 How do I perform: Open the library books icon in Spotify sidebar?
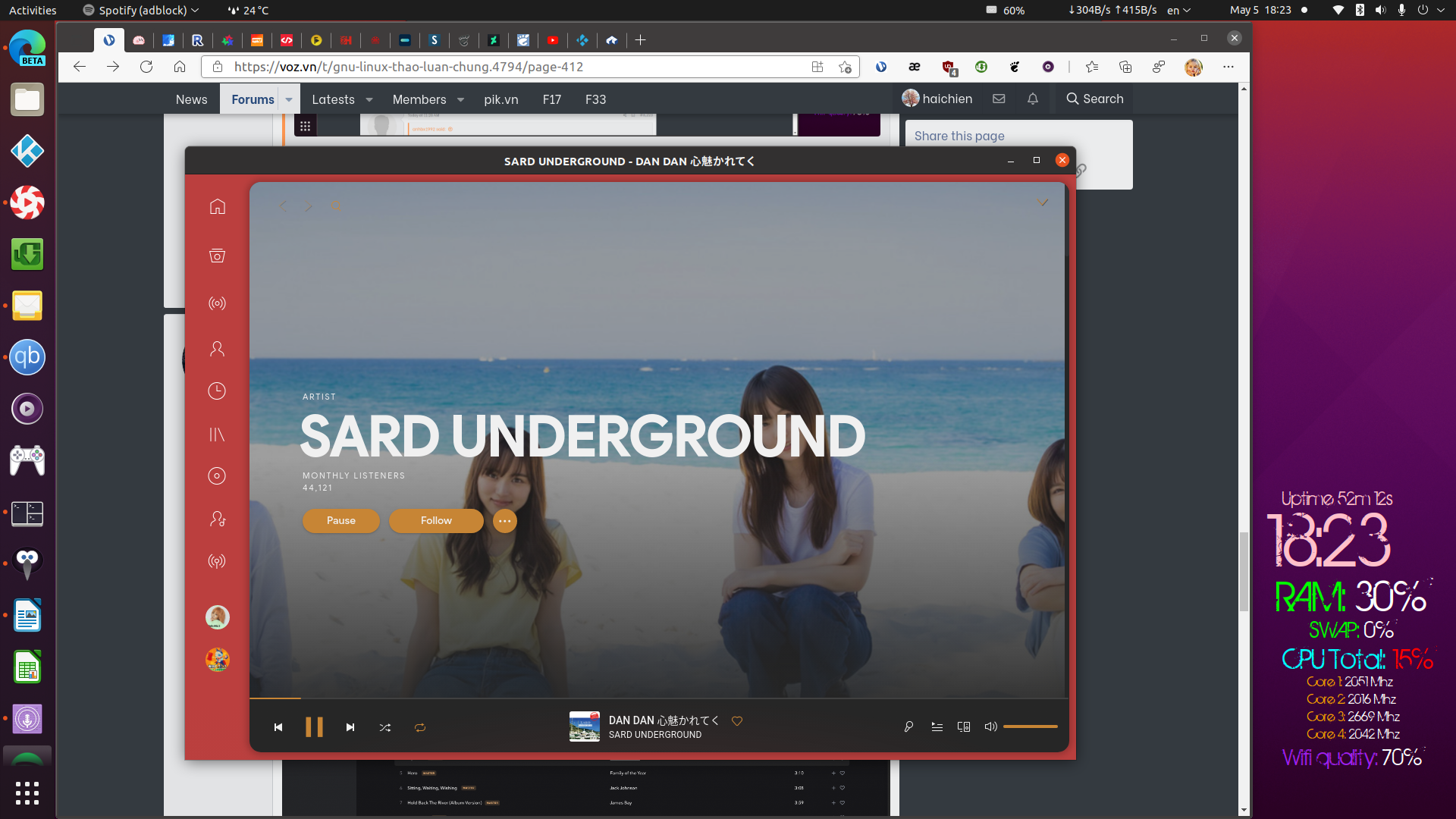click(x=217, y=435)
